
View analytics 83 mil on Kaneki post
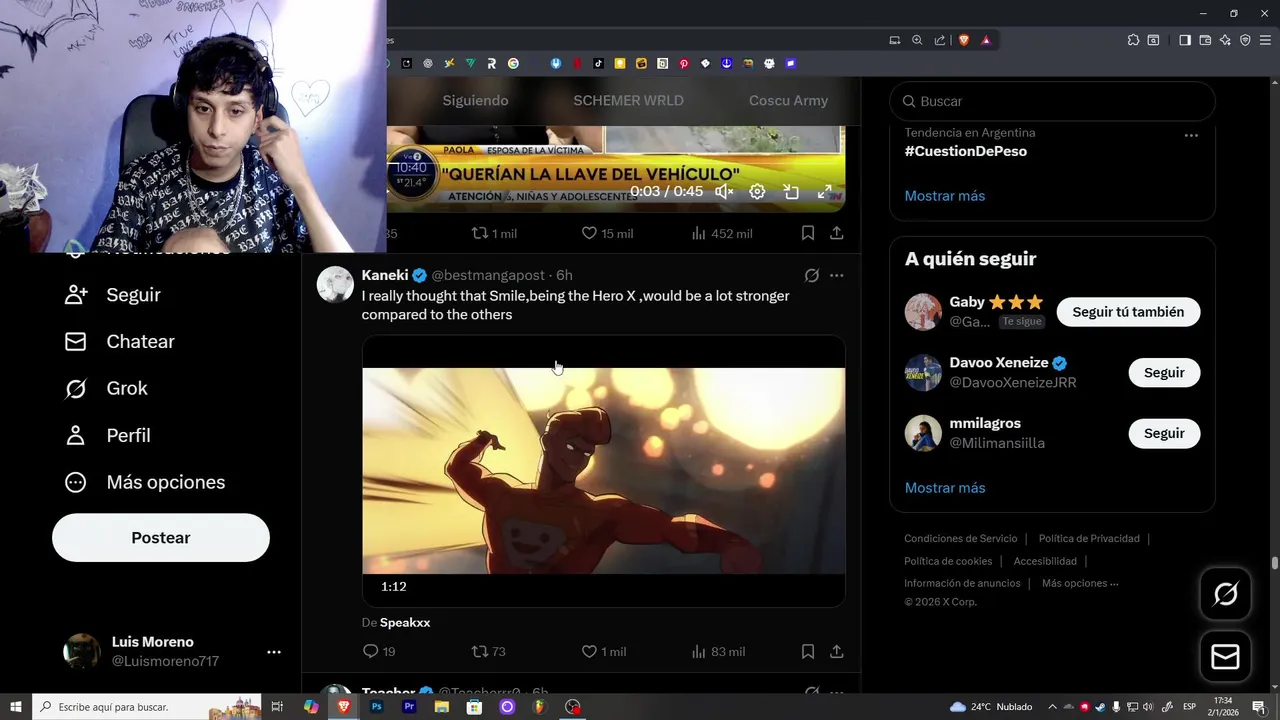[x=718, y=651]
